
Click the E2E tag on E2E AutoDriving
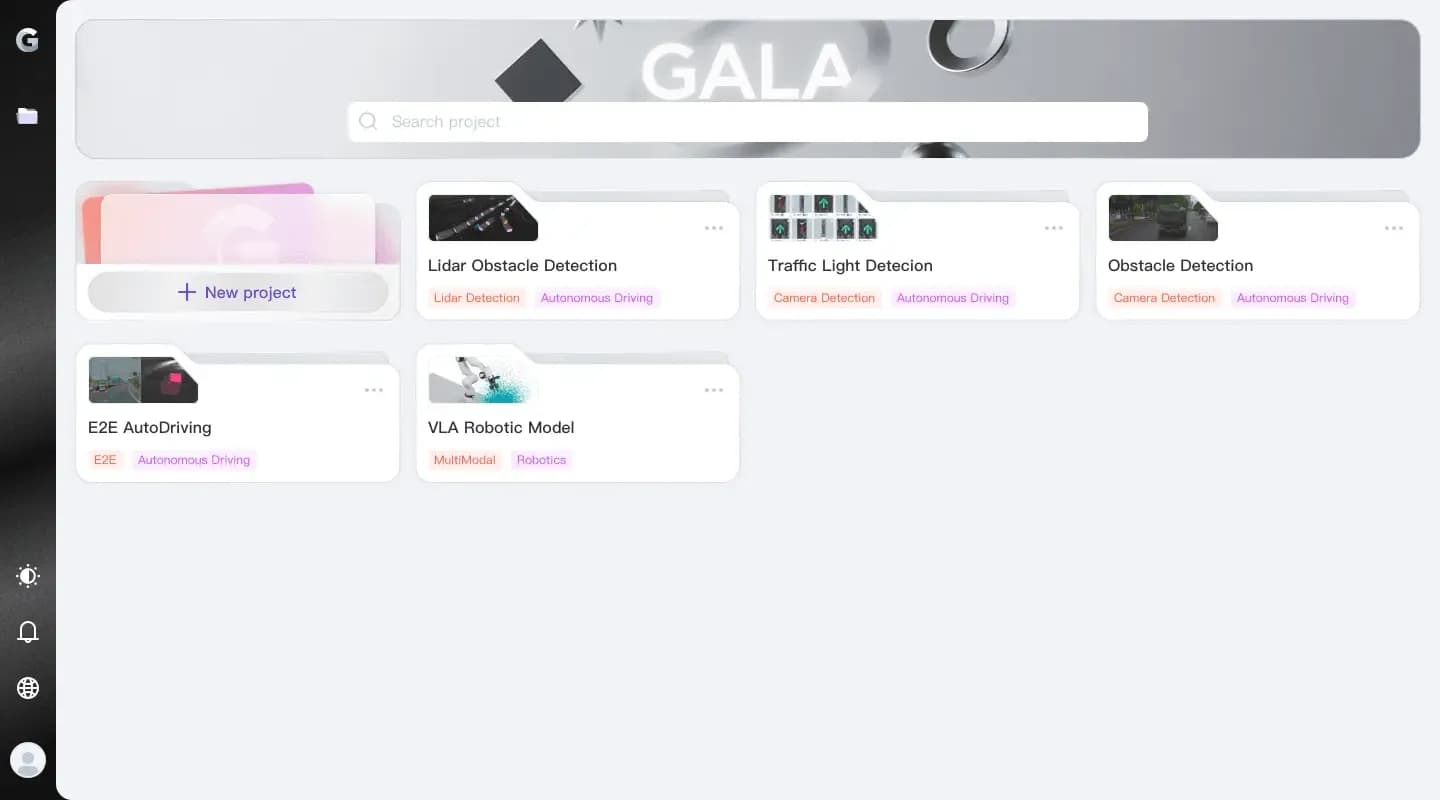[105, 460]
